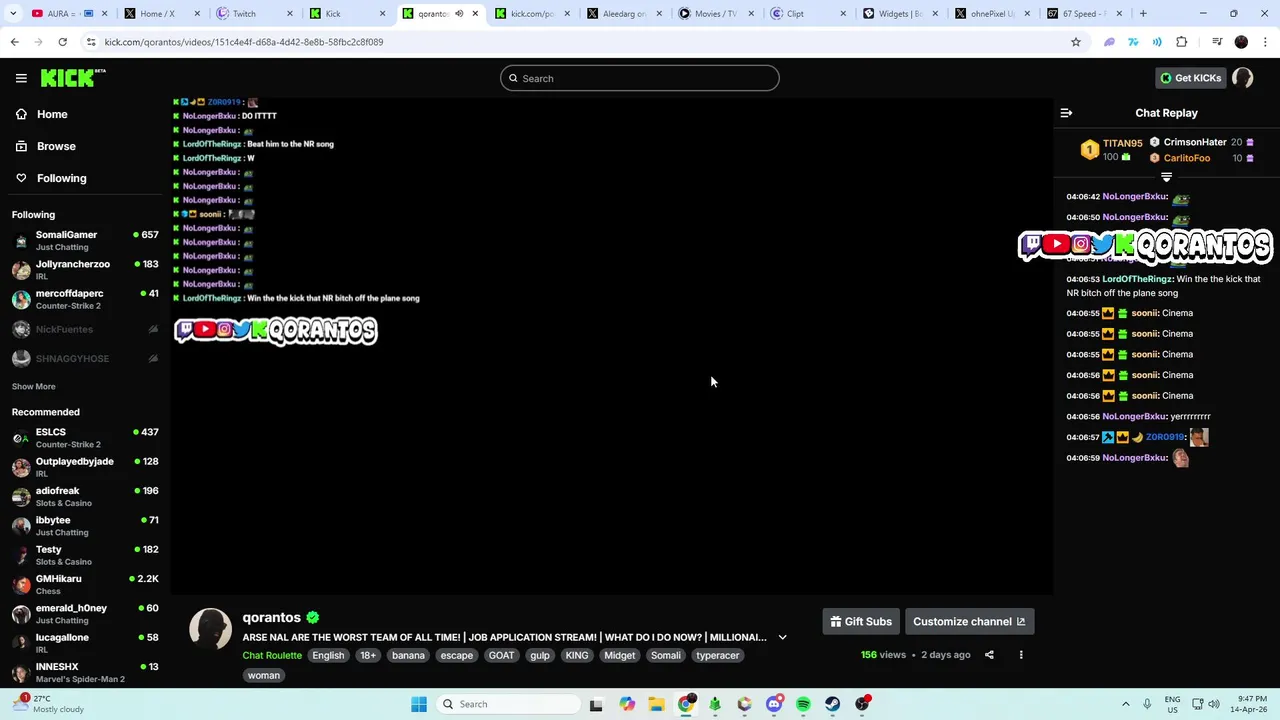Open the qorantos channel avatar

click(x=210, y=629)
